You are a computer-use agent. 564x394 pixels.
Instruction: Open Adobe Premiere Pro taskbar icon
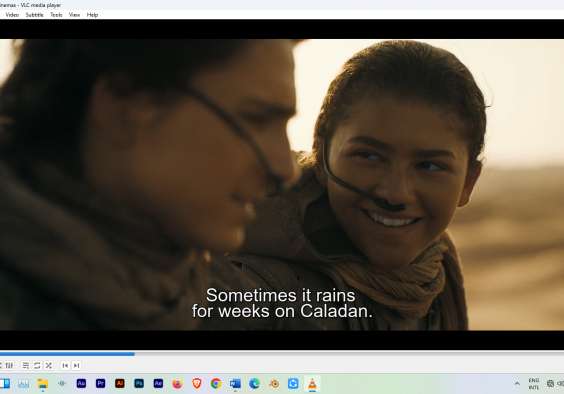click(x=101, y=384)
